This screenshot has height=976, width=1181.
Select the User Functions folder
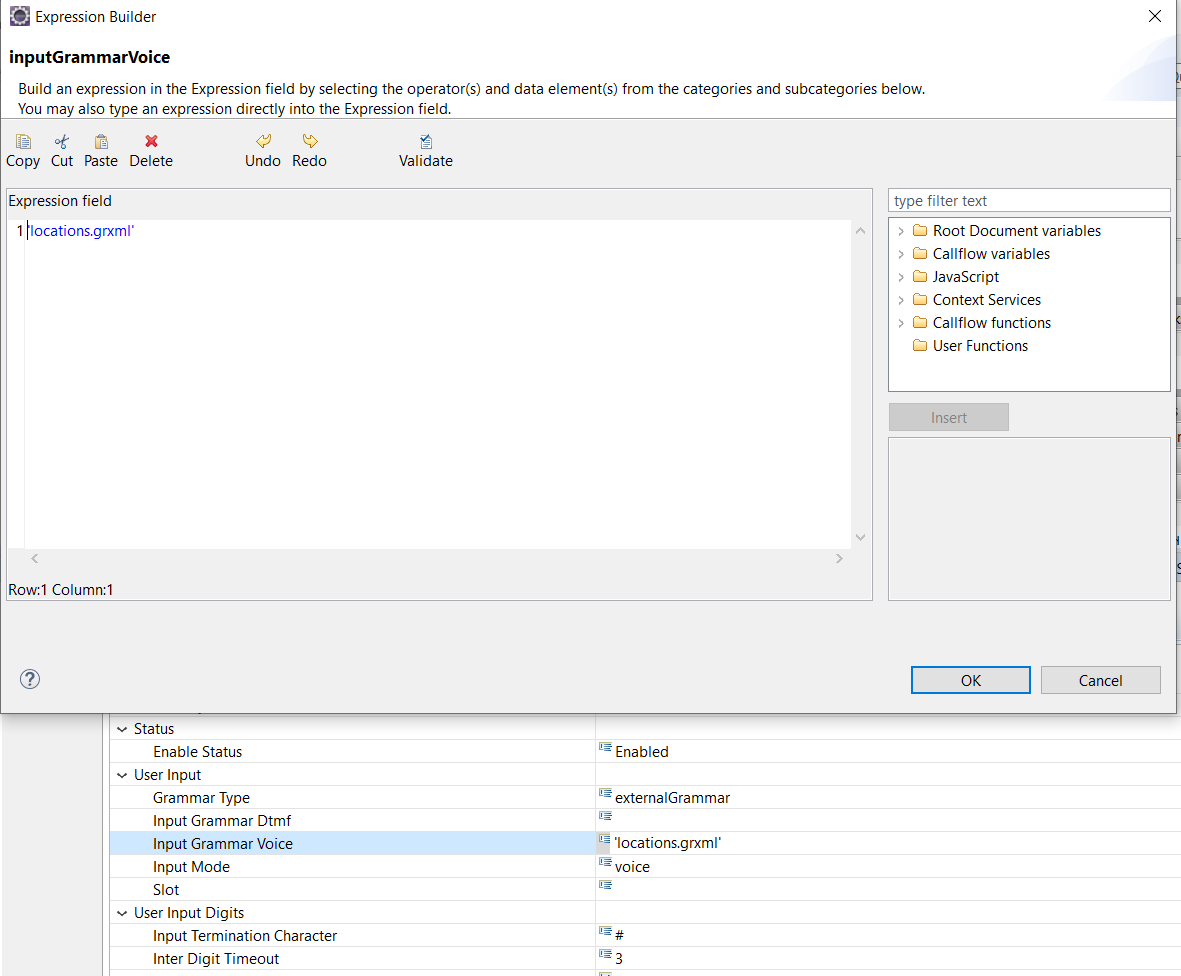coord(979,346)
